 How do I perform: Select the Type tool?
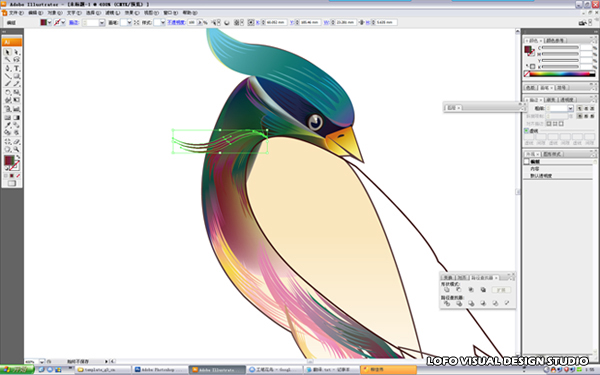tap(16, 68)
